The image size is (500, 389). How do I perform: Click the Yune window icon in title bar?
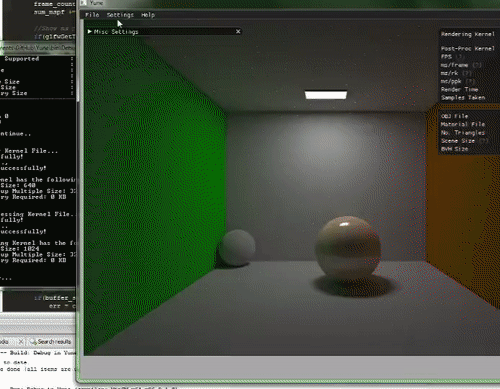(x=83, y=3)
